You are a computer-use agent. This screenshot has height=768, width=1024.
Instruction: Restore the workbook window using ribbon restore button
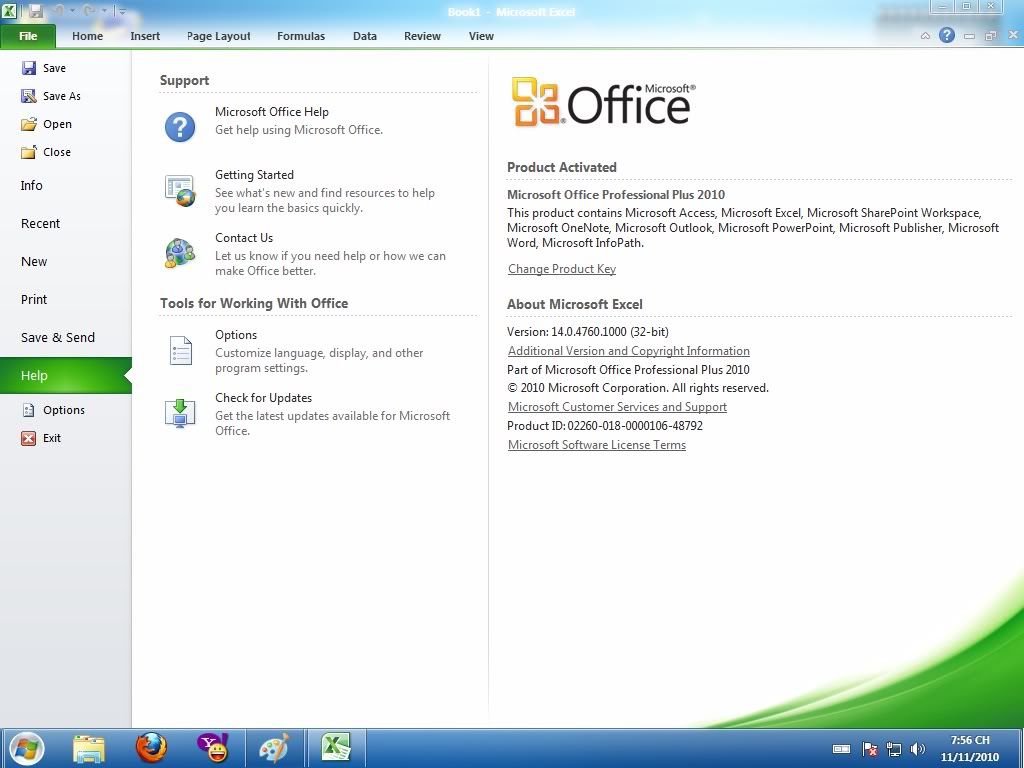pyautogui.click(x=991, y=37)
